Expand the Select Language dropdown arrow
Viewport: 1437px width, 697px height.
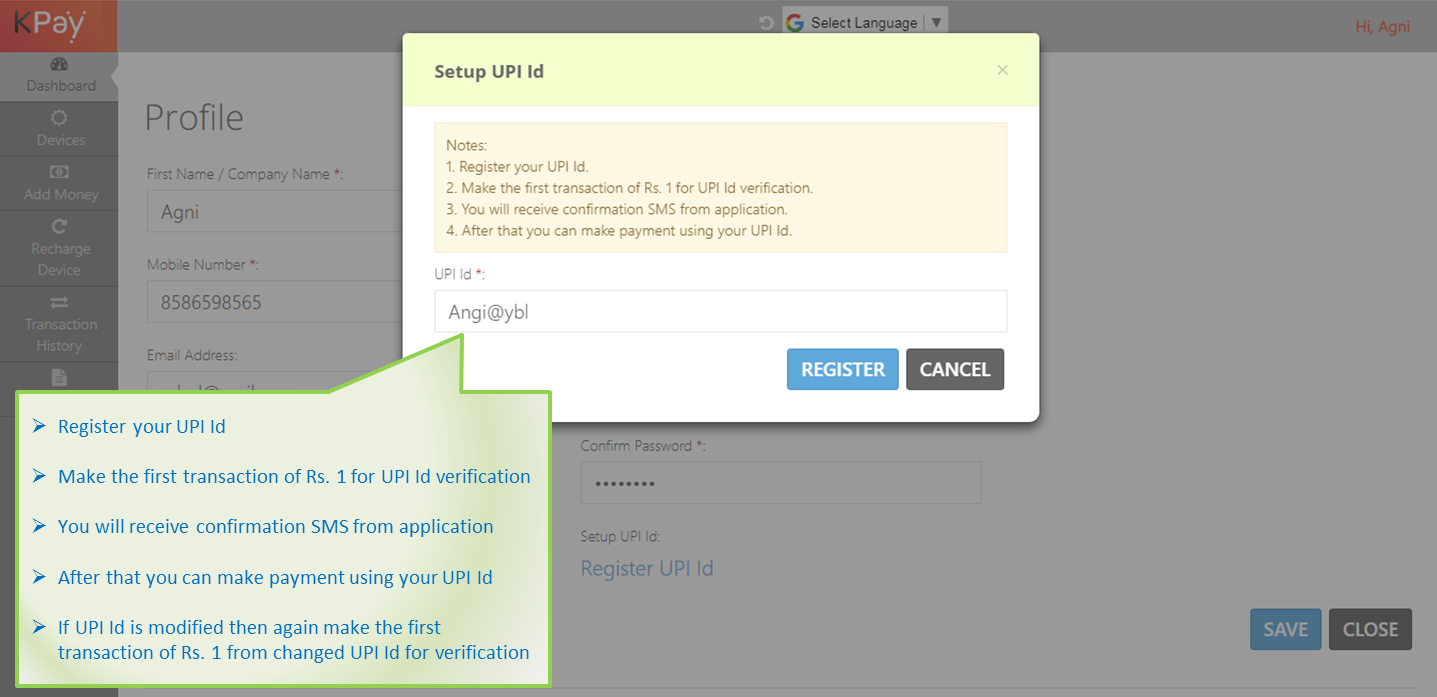(x=935, y=23)
